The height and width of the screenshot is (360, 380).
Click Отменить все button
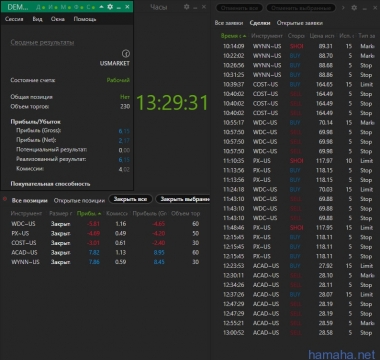pyautogui.click(x=239, y=8)
